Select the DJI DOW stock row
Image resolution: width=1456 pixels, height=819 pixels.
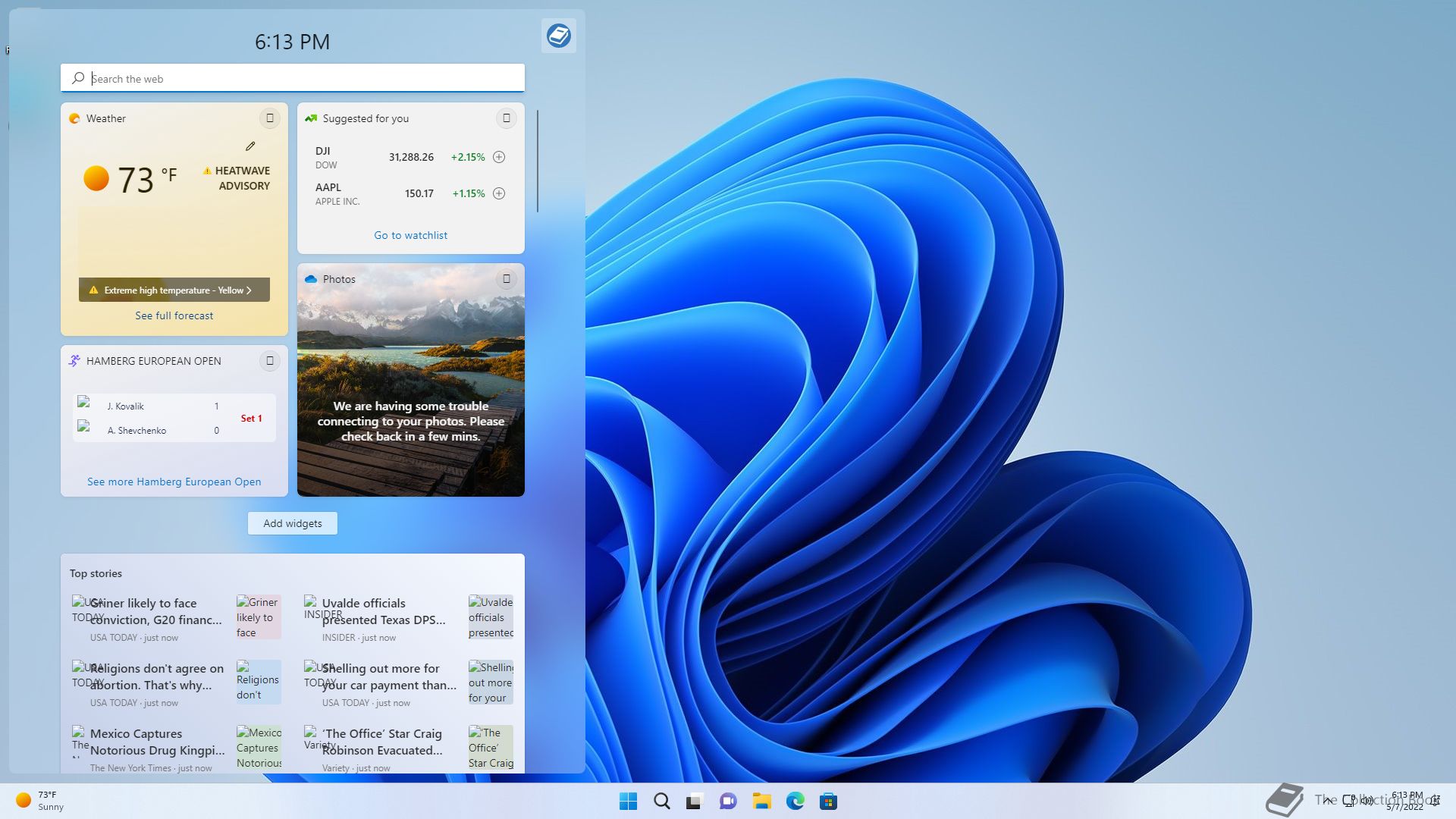(x=410, y=157)
